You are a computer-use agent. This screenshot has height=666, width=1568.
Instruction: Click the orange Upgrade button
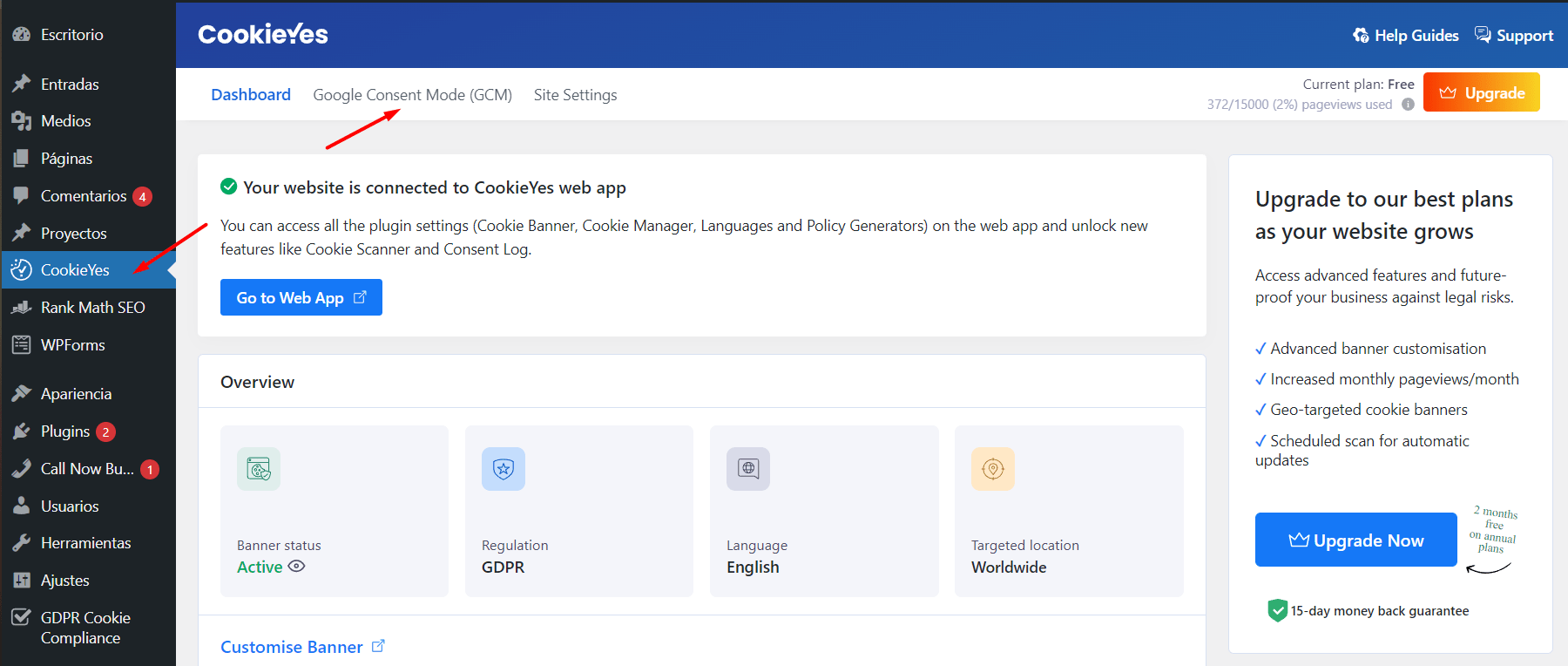[x=1481, y=92]
